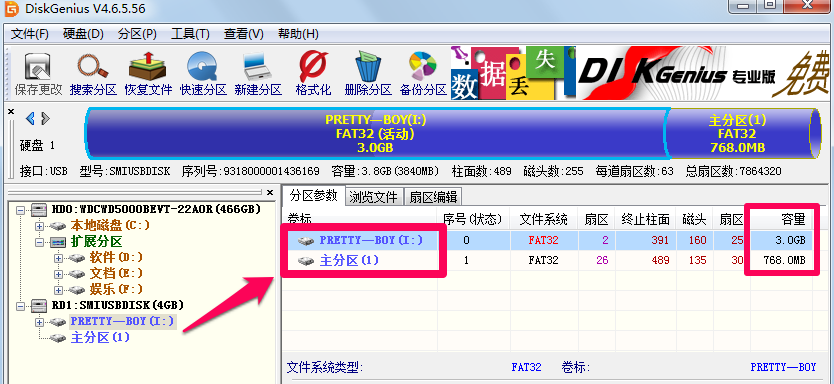Select RD1:SMIUSBDISK(4GB) in tree
This screenshot has width=834, height=384.
pyautogui.click(x=118, y=305)
